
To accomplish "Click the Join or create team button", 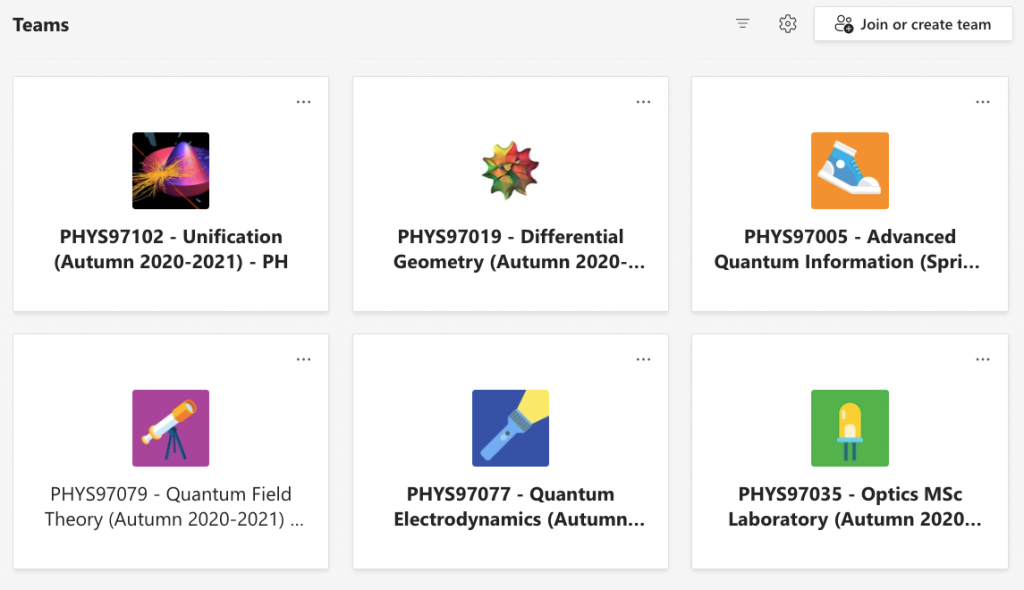I will click(915, 24).
